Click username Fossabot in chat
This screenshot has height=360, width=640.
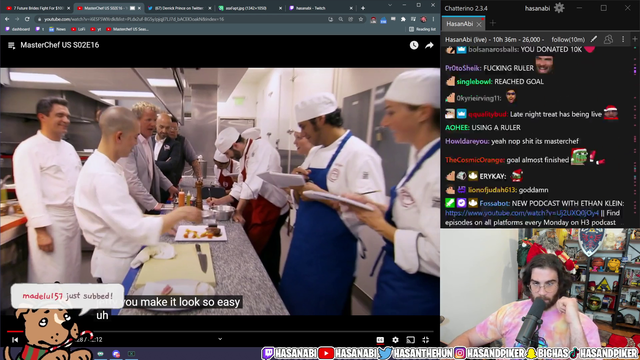tap(494, 203)
